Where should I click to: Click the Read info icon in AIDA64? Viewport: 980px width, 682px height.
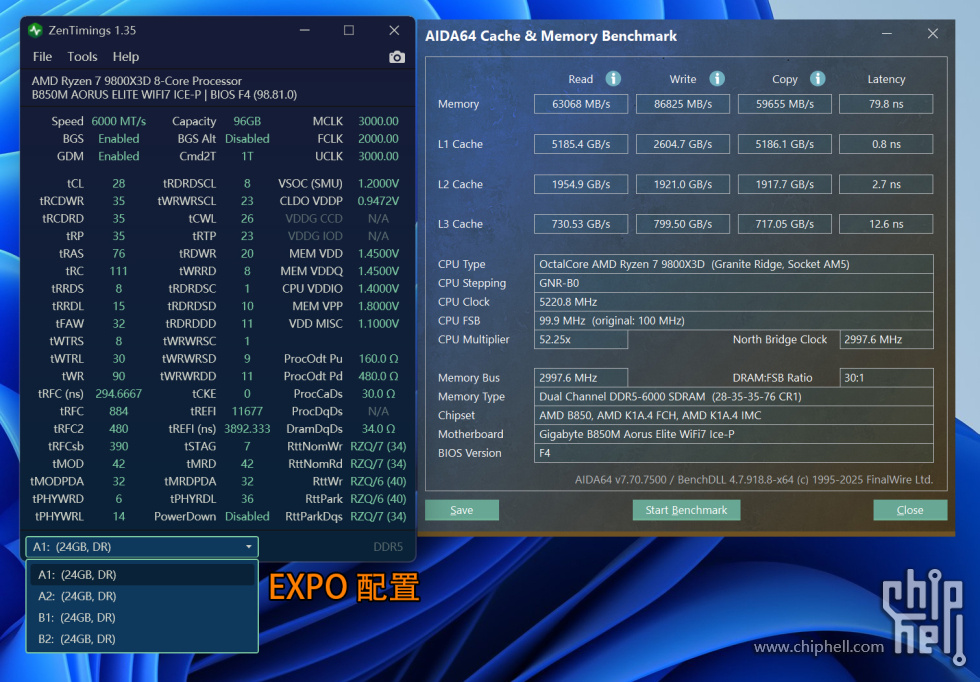(613, 79)
